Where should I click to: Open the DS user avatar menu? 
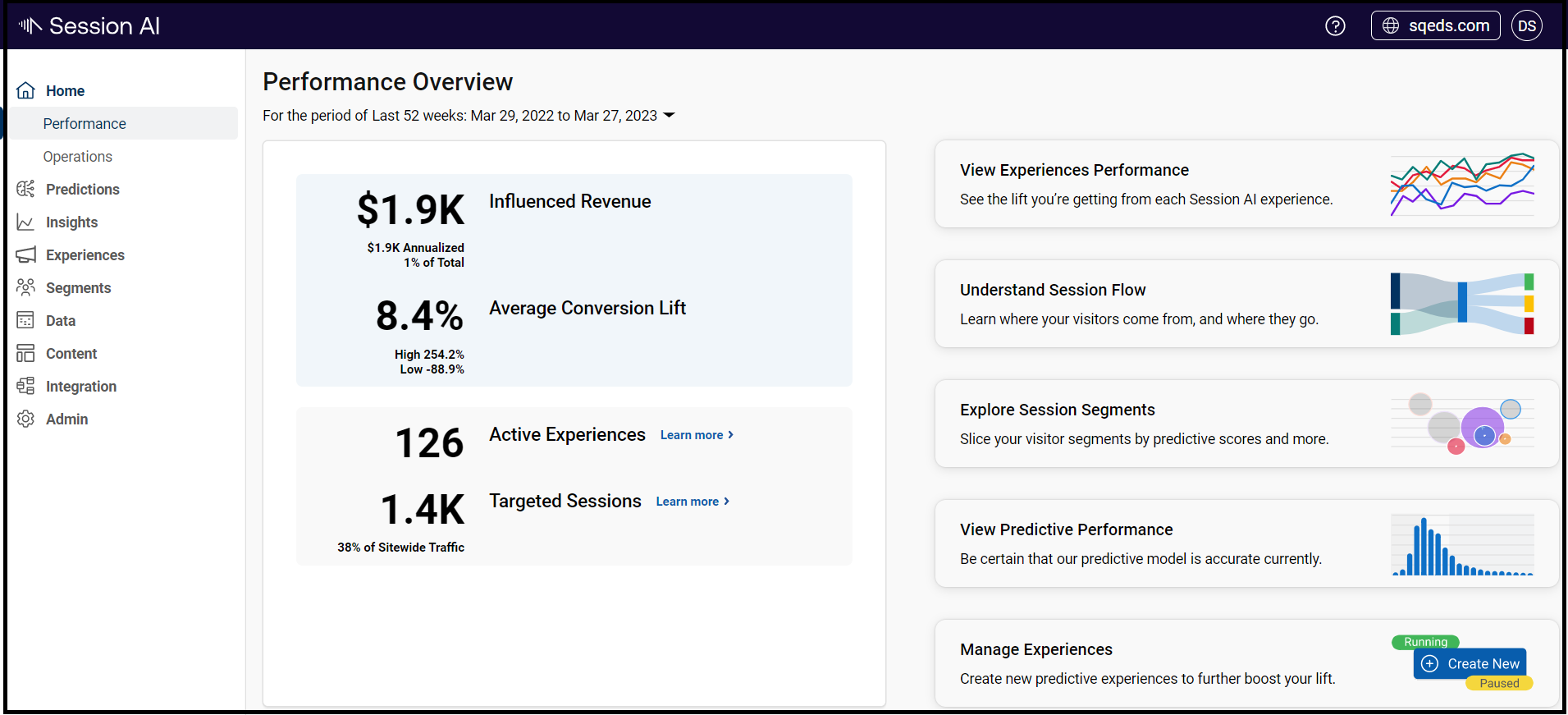[1527, 25]
